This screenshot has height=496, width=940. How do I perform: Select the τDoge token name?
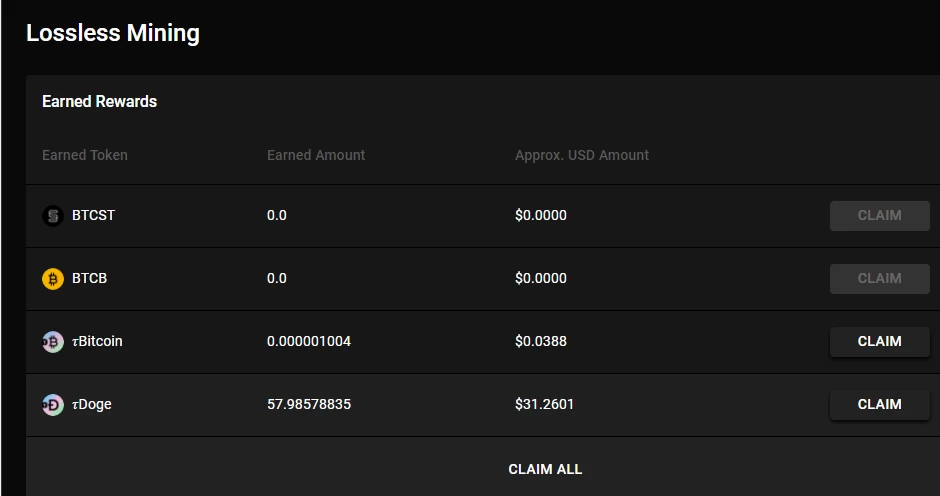(92, 404)
